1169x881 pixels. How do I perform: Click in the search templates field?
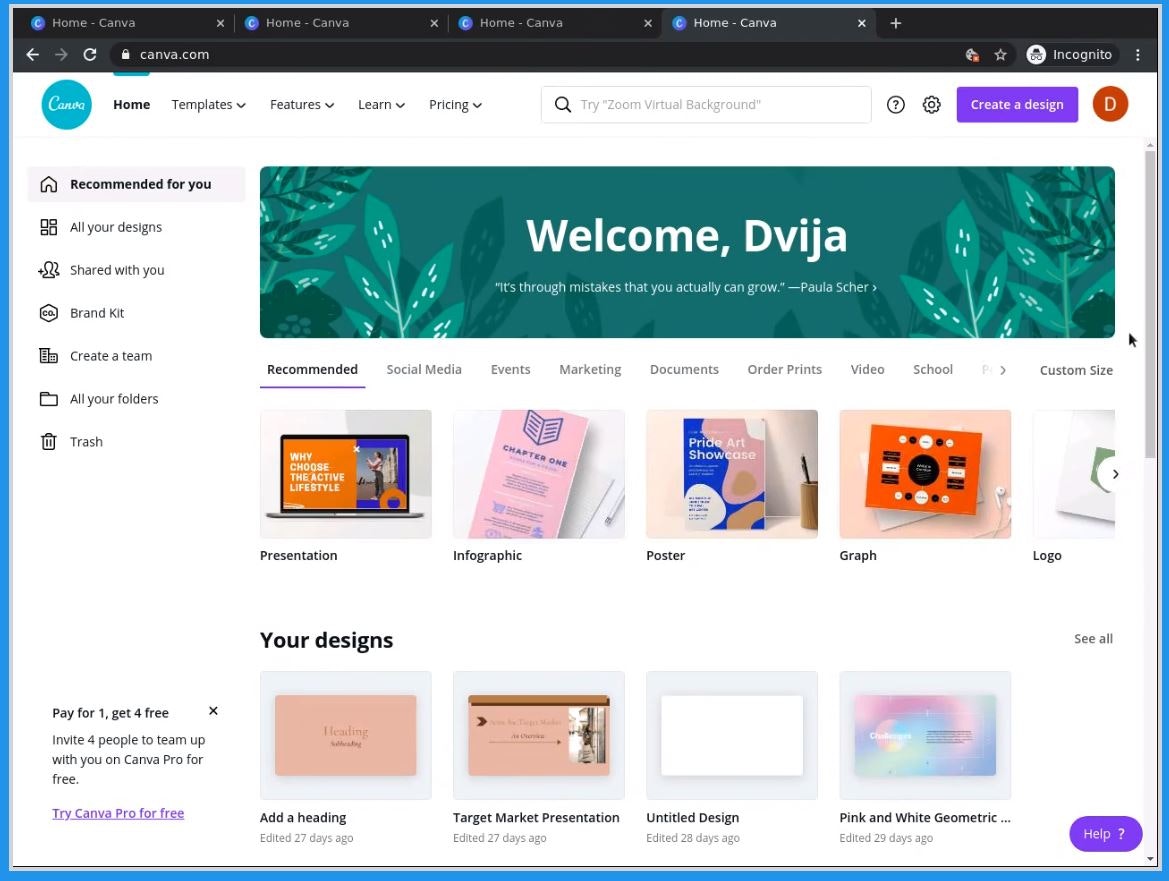pos(705,104)
